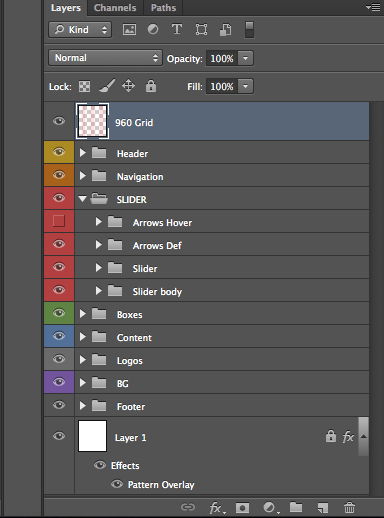Show the Arrows Hover group

point(59,221)
